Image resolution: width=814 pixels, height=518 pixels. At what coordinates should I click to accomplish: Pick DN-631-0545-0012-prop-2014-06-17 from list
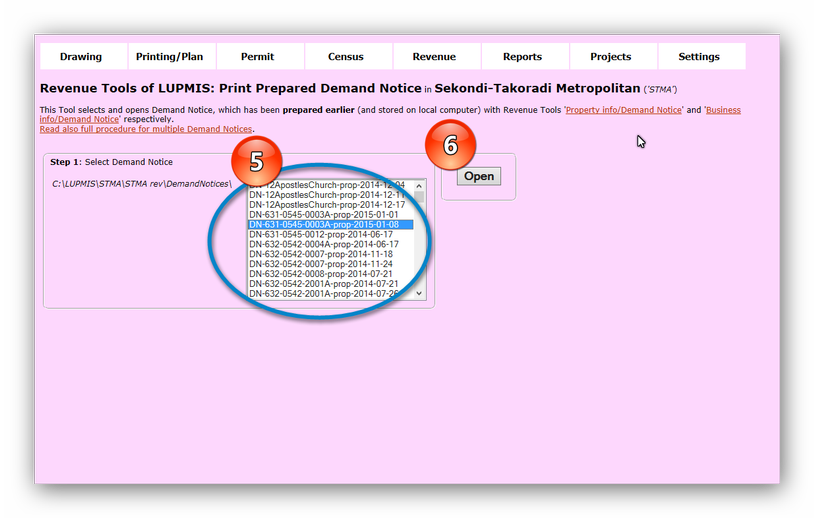331,234
